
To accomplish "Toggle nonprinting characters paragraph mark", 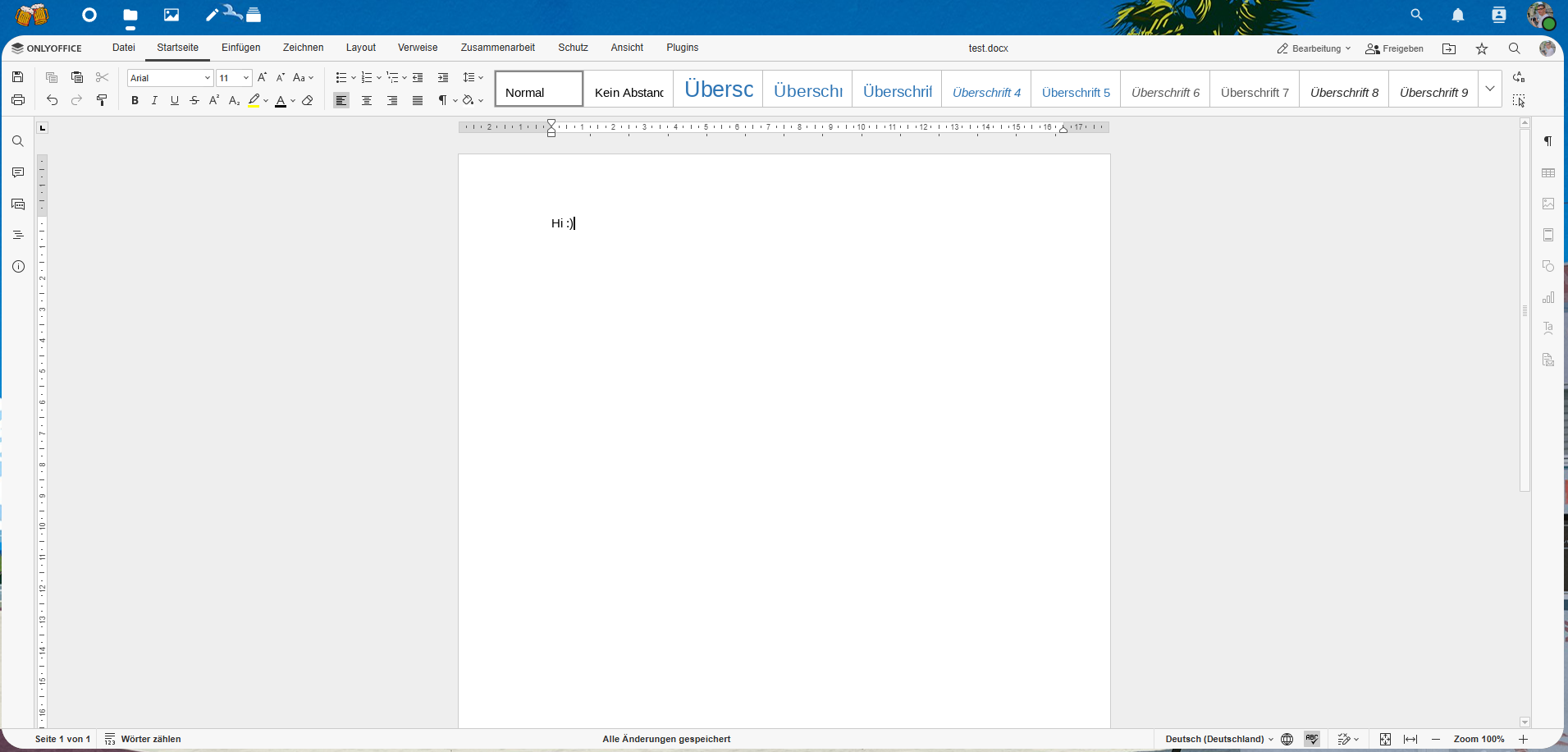I will click(x=442, y=100).
